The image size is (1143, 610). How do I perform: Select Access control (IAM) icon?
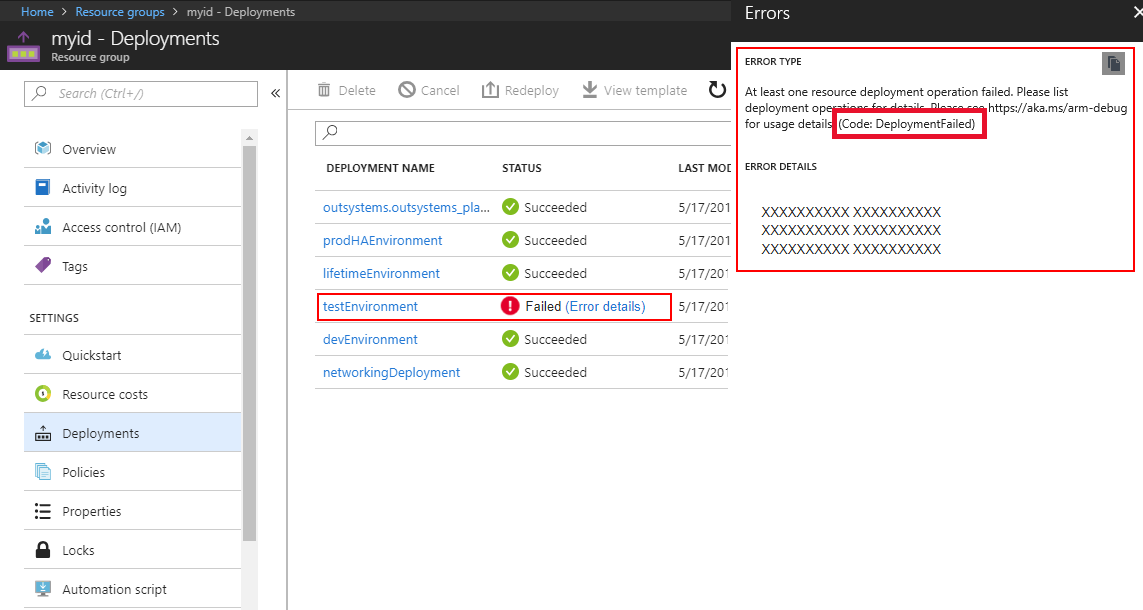point(41,226)
